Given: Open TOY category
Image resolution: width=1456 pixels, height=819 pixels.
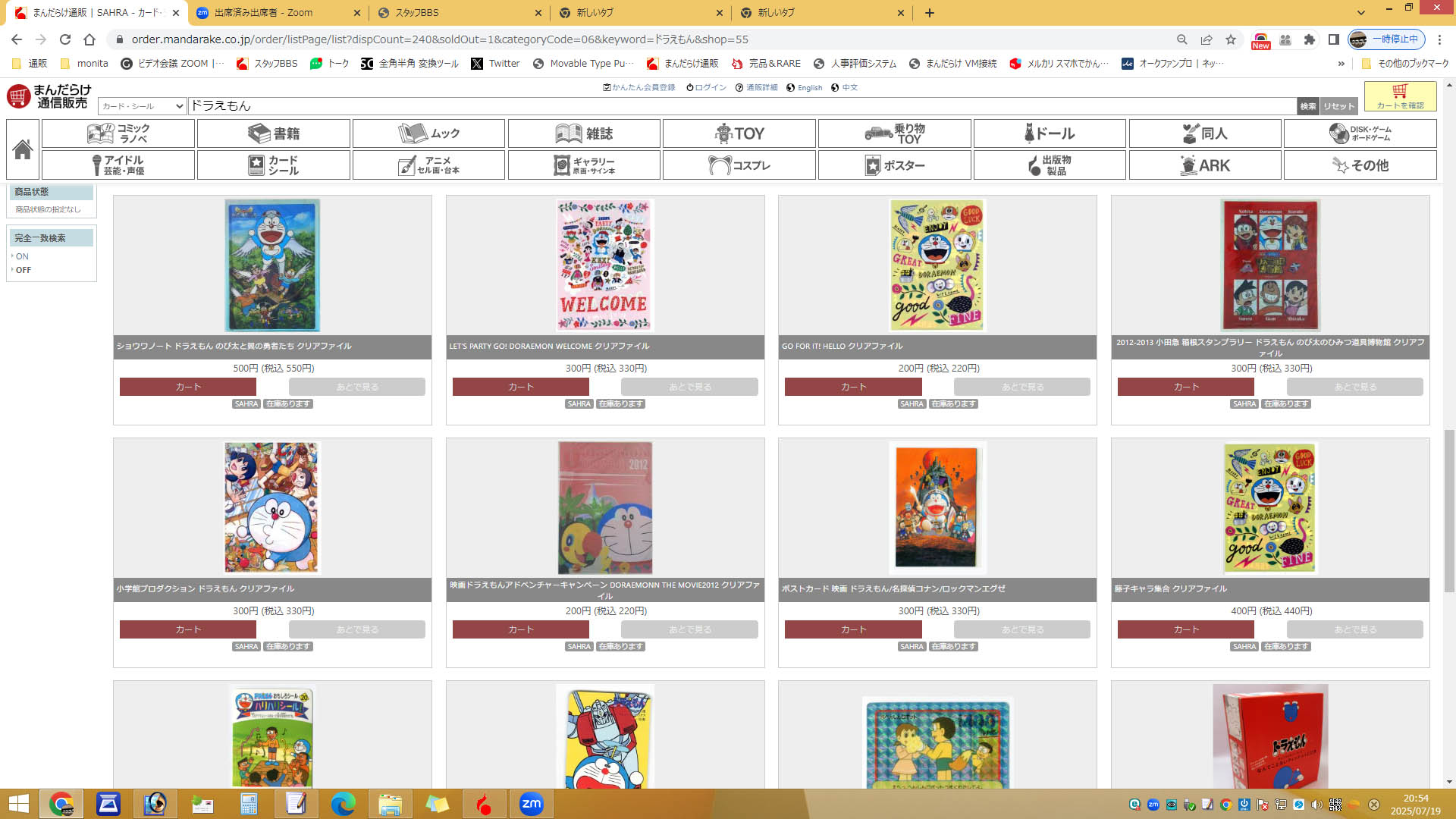Looking at the screenshot, I should [x=739, y=133].
